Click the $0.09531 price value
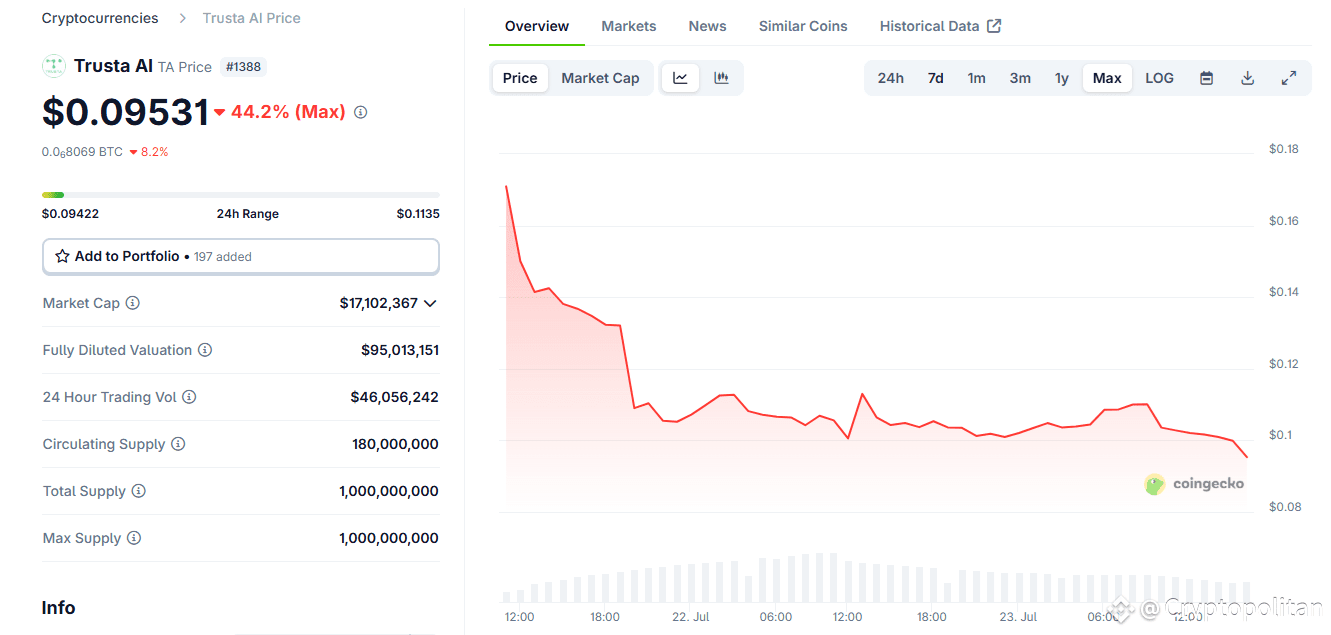 [x=126, y=112]
